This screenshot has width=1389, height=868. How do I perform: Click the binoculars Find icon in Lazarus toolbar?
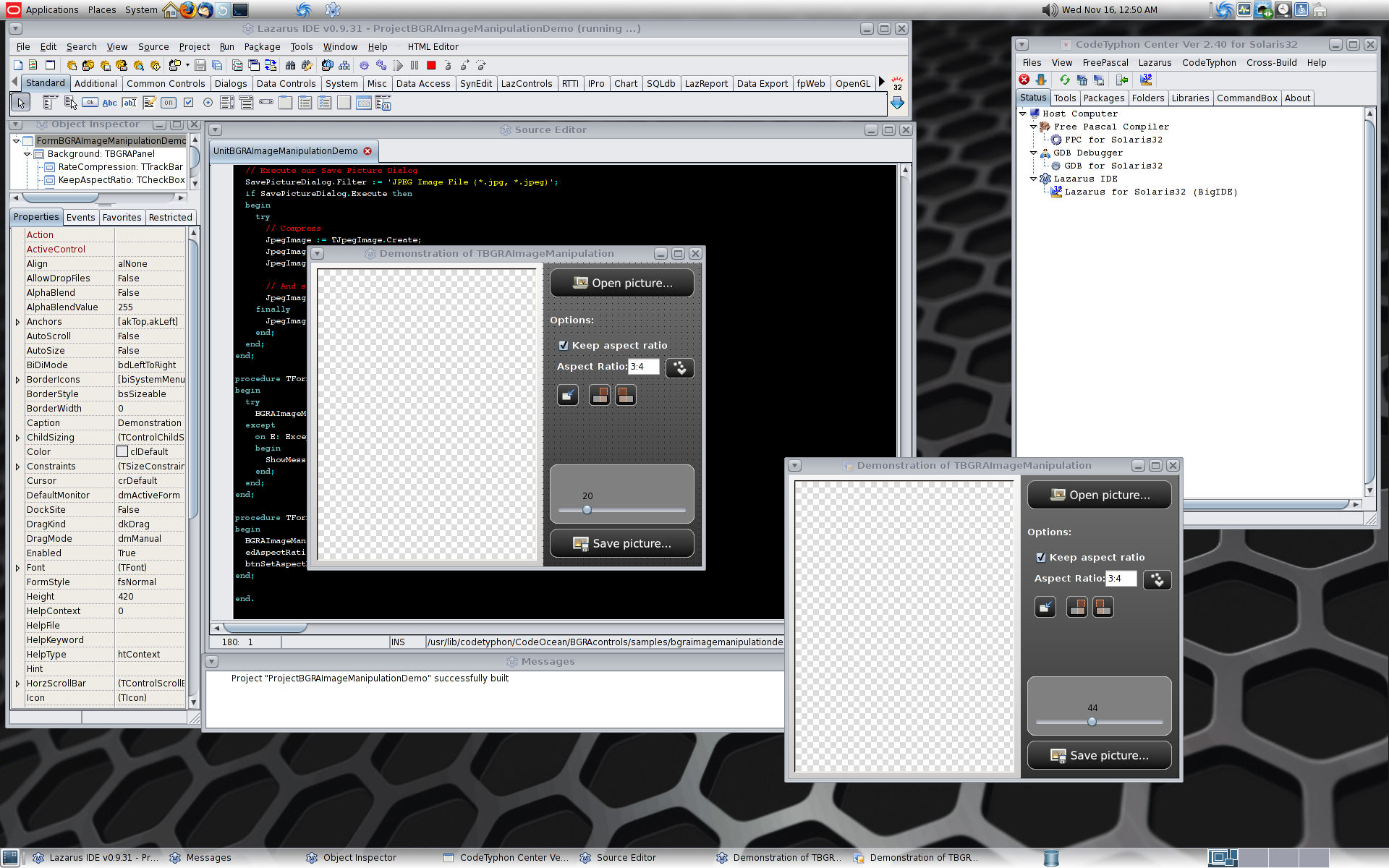point(290,65)
